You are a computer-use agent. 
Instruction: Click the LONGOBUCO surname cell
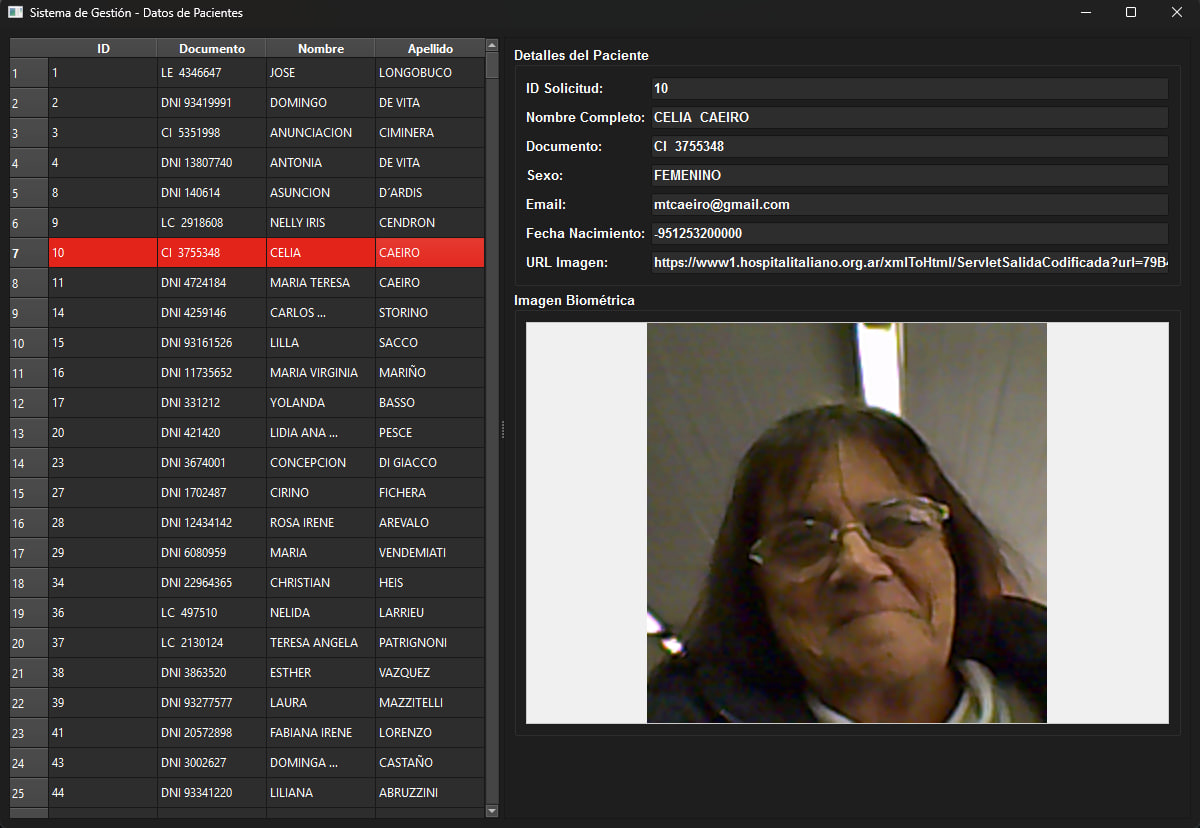[430, 73]
